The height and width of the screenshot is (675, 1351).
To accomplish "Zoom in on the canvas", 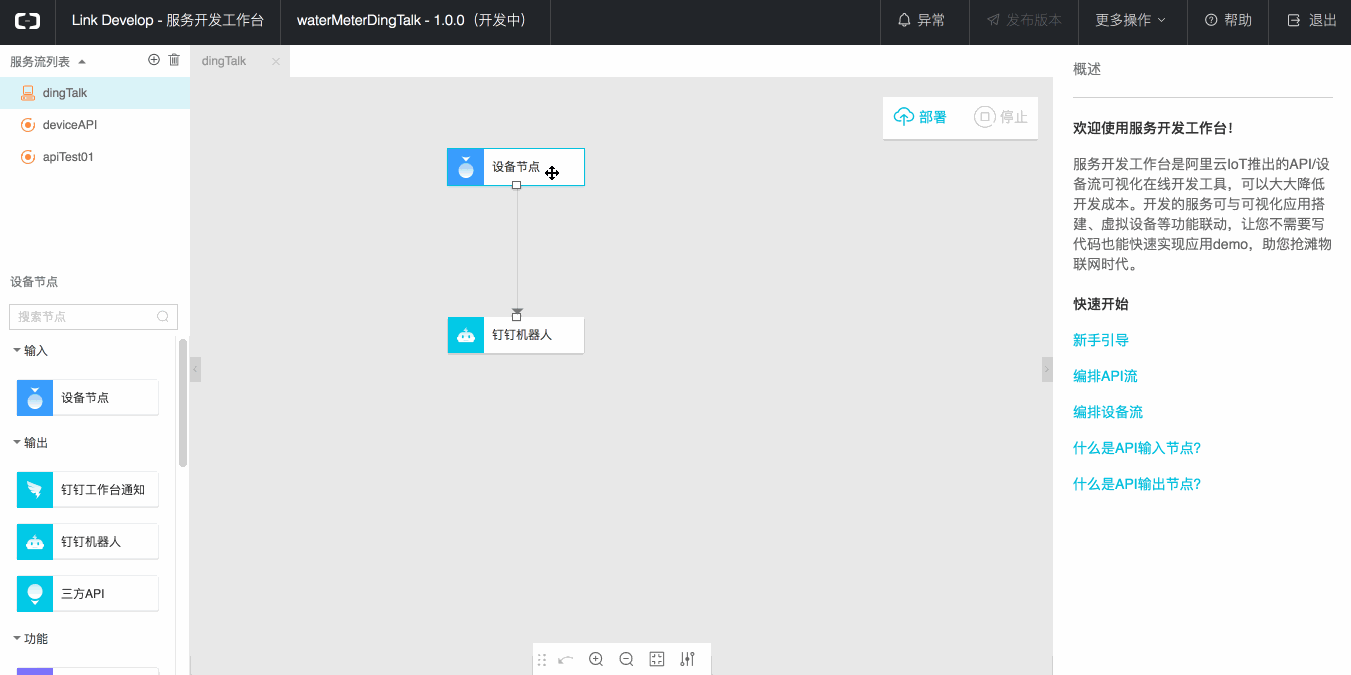I will (596, 659).
